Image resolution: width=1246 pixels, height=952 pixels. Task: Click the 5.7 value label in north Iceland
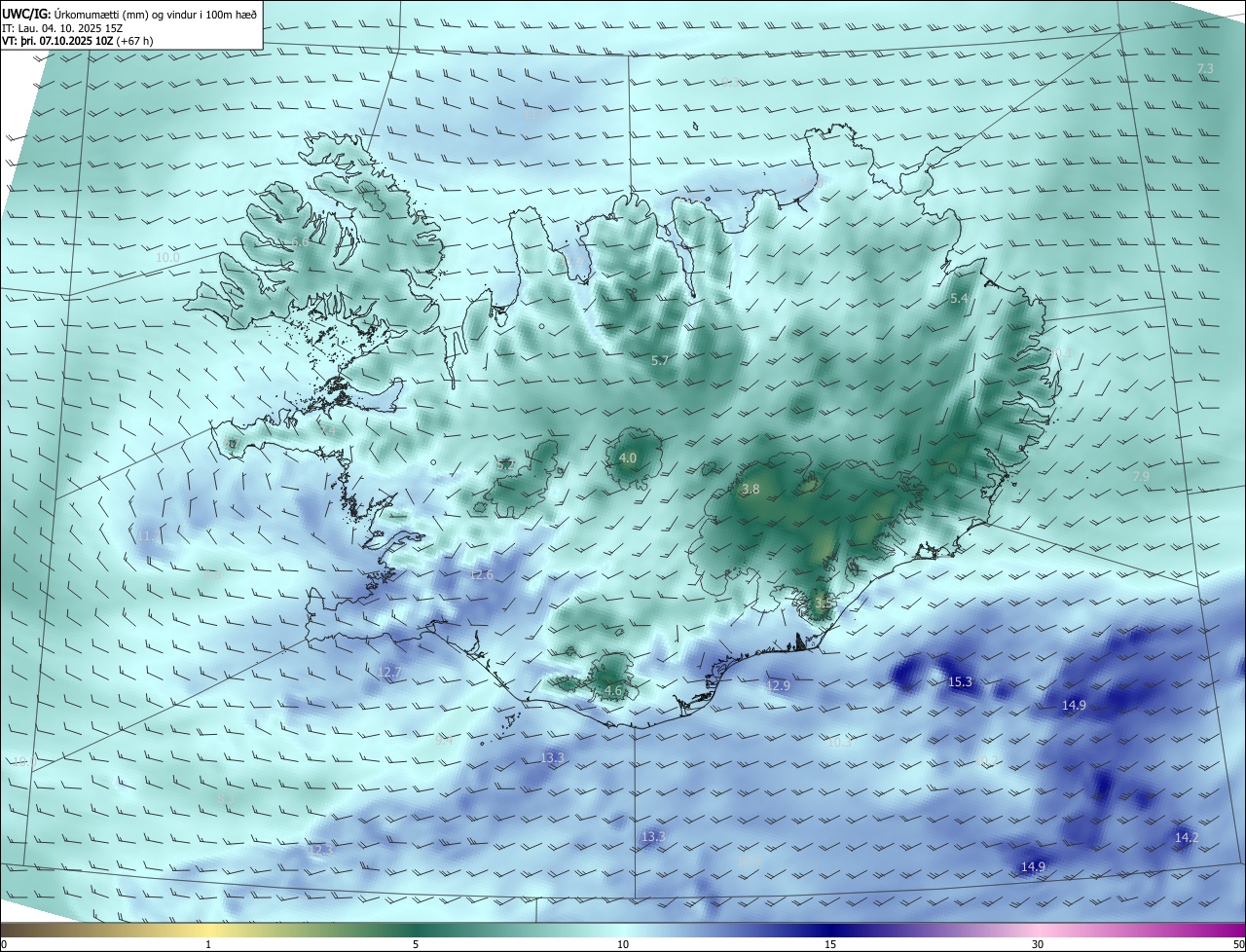(x=659, y=361)
